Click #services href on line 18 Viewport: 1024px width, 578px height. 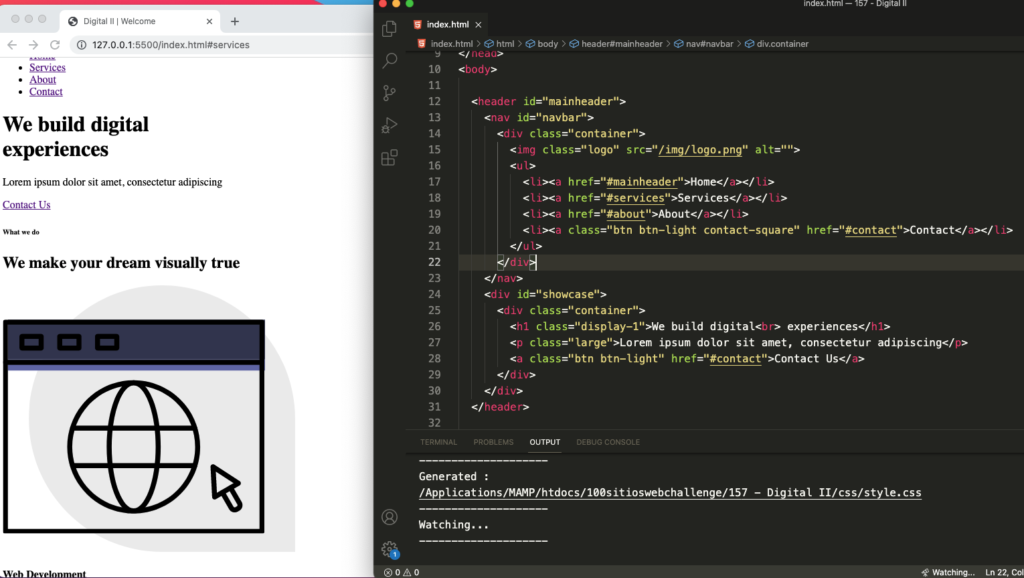point(635,198)
